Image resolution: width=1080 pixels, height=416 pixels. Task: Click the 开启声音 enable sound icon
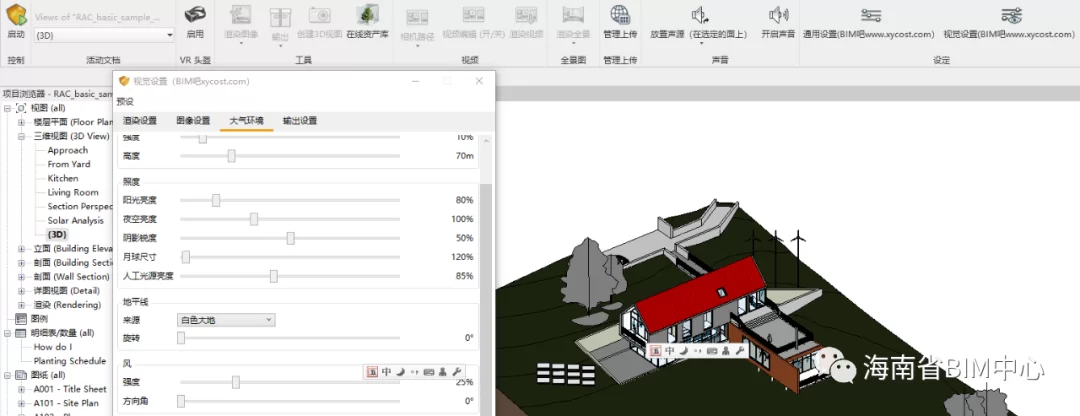pos(778,14)
